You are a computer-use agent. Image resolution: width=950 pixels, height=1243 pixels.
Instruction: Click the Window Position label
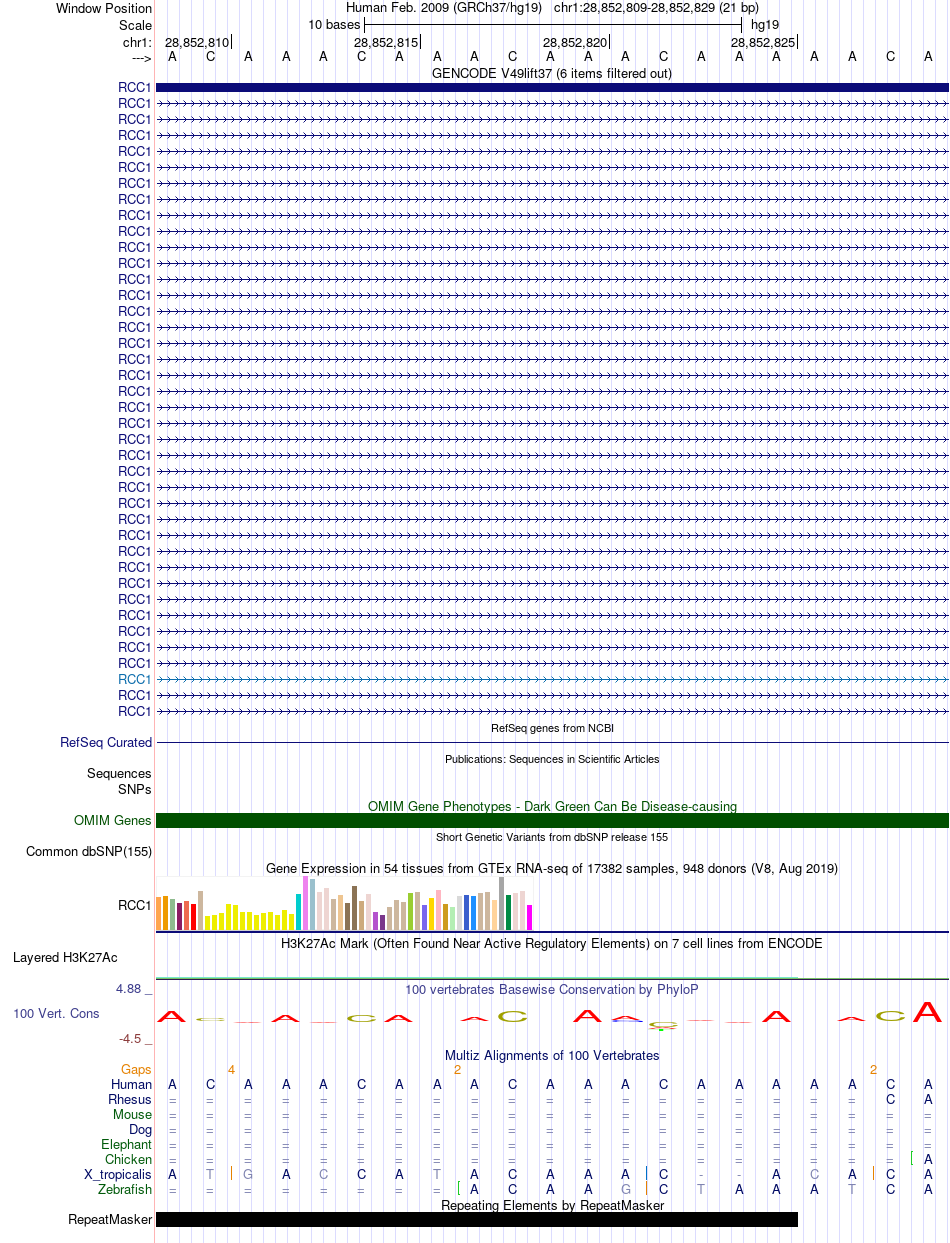[104, 9]
